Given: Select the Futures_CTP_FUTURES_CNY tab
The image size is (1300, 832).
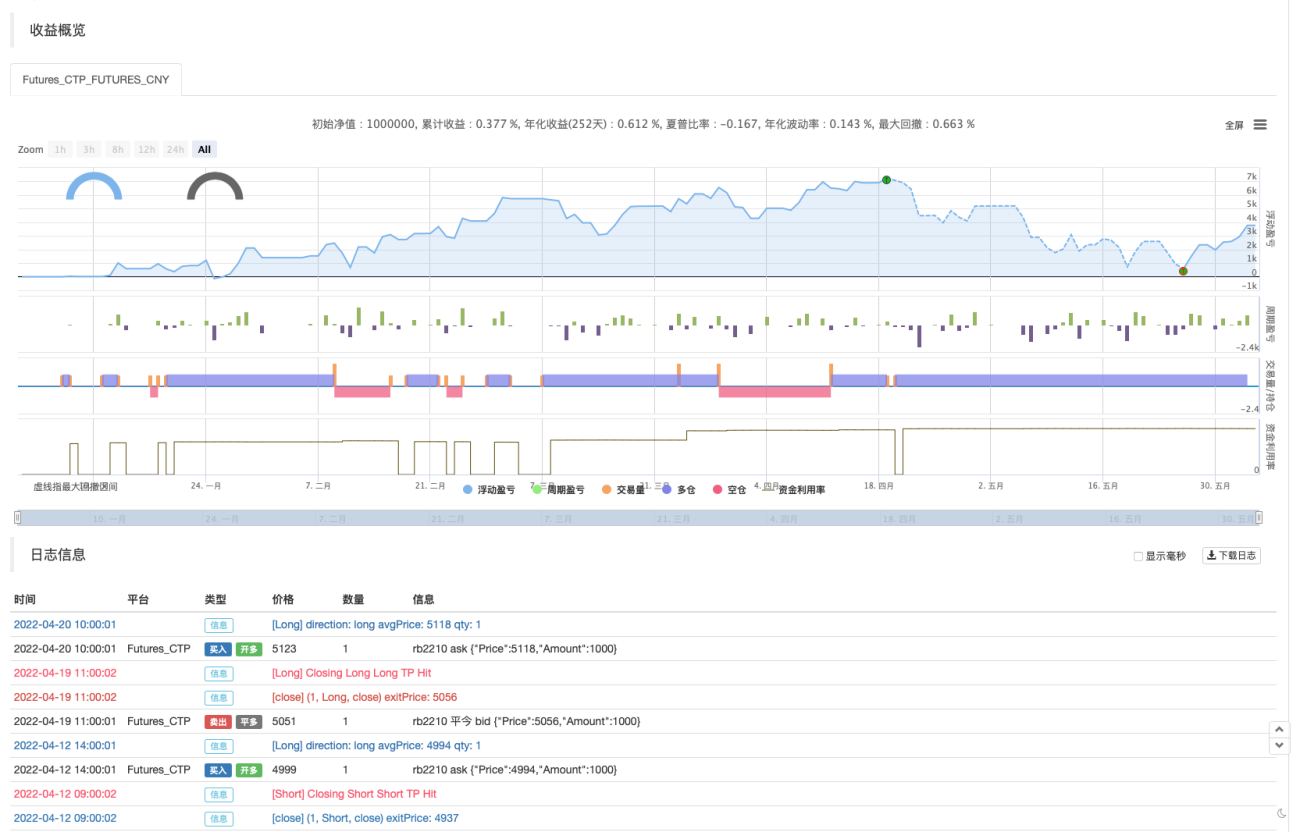Looking at the screenshot, I should 96,79.
